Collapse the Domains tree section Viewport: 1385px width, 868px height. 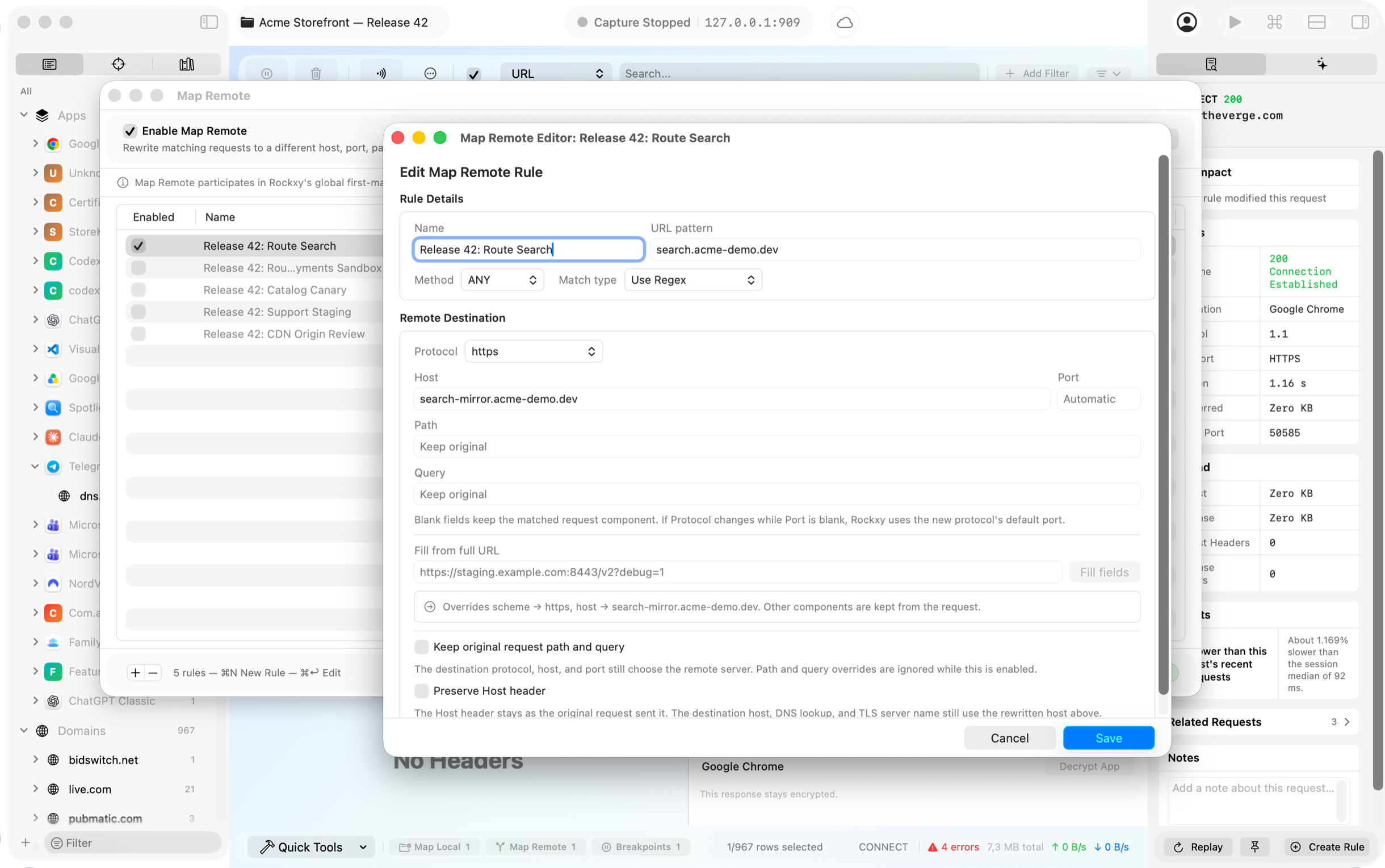tap(24, 730)
